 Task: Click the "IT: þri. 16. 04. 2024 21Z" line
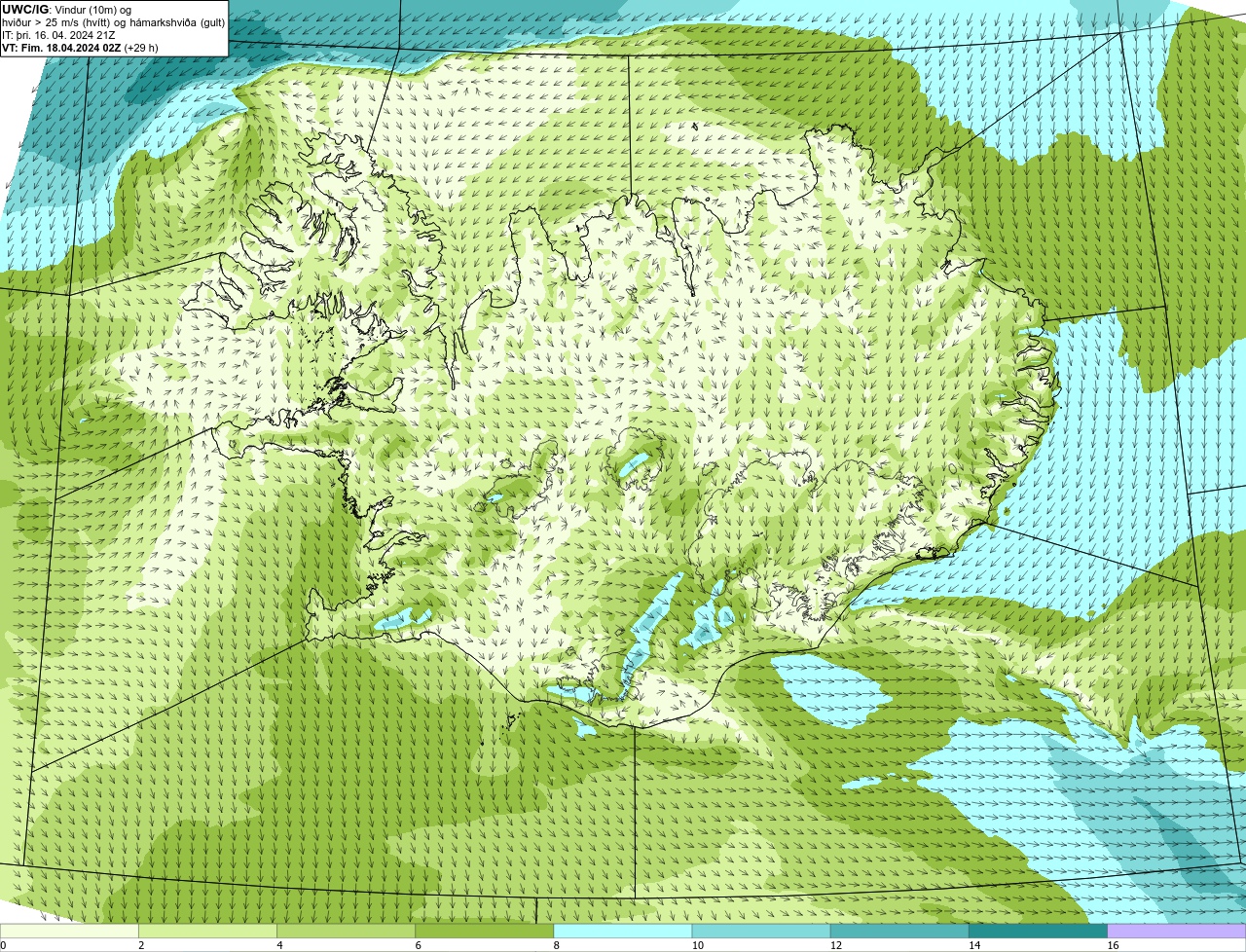coord(59,35)
